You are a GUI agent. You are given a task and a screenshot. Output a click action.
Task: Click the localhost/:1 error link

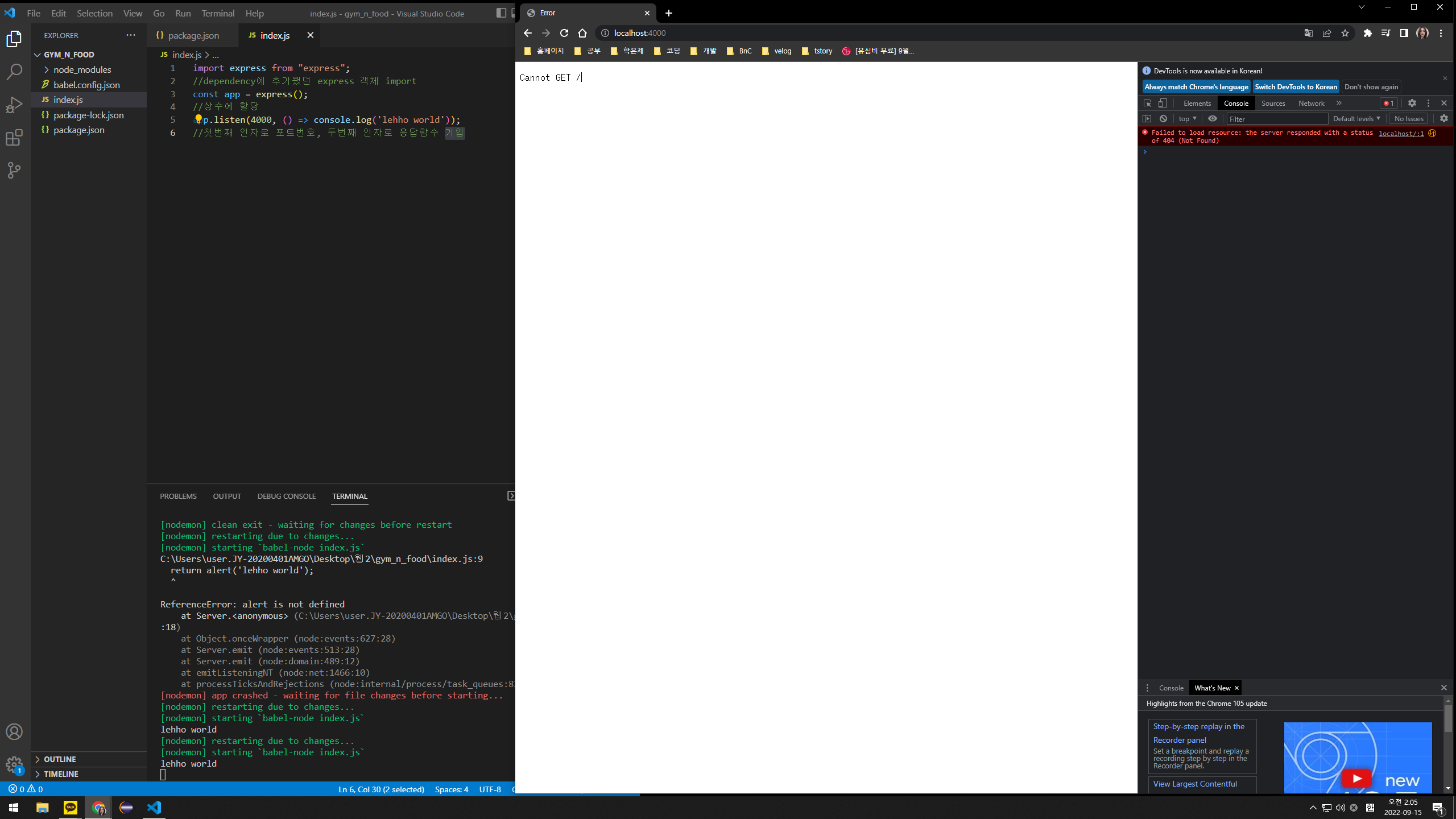coord(1401,134)
